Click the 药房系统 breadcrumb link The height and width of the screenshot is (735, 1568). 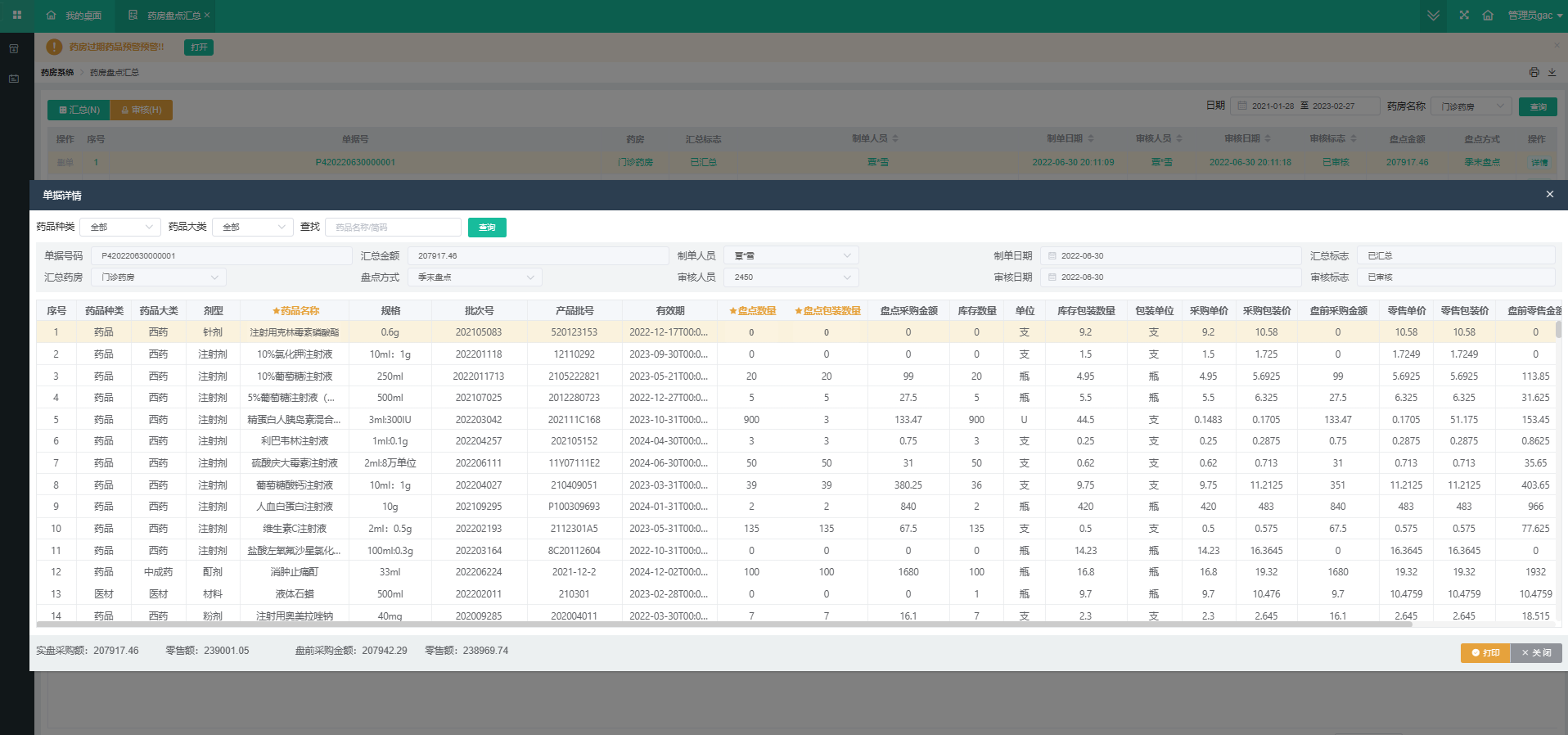[x=57, y=73]
